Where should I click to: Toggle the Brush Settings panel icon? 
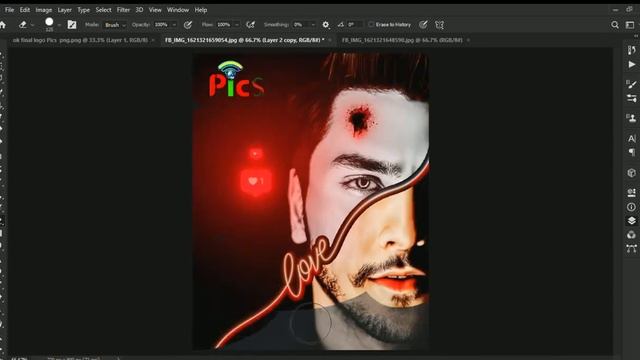(x=72, y=25)
